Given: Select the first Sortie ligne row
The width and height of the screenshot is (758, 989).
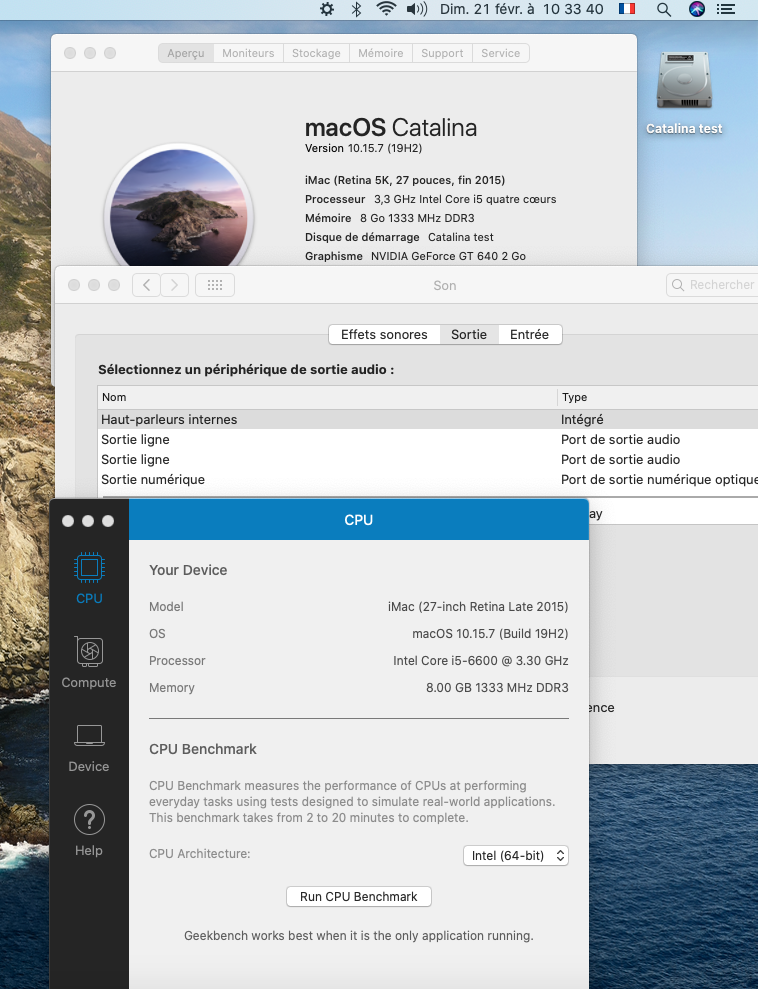Looking at the screenshot, I should (428, 440).
